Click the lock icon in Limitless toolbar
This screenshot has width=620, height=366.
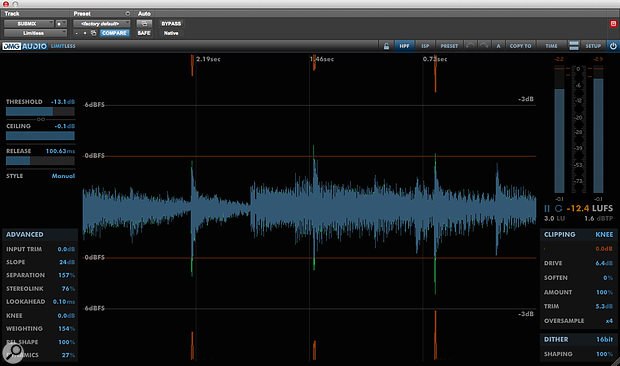(386, 46)
